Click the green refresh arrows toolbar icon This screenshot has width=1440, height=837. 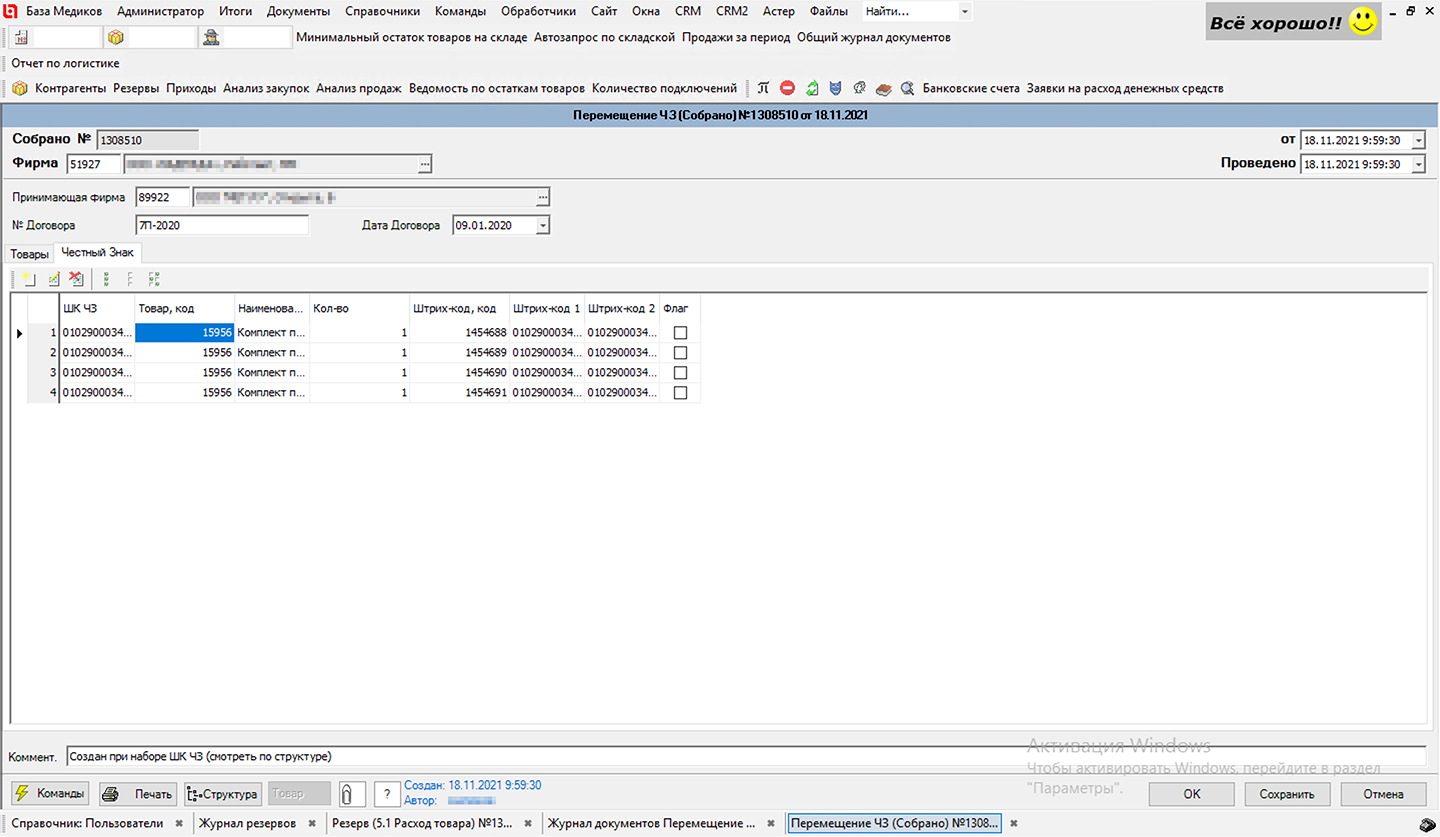[x=812, y=89]
